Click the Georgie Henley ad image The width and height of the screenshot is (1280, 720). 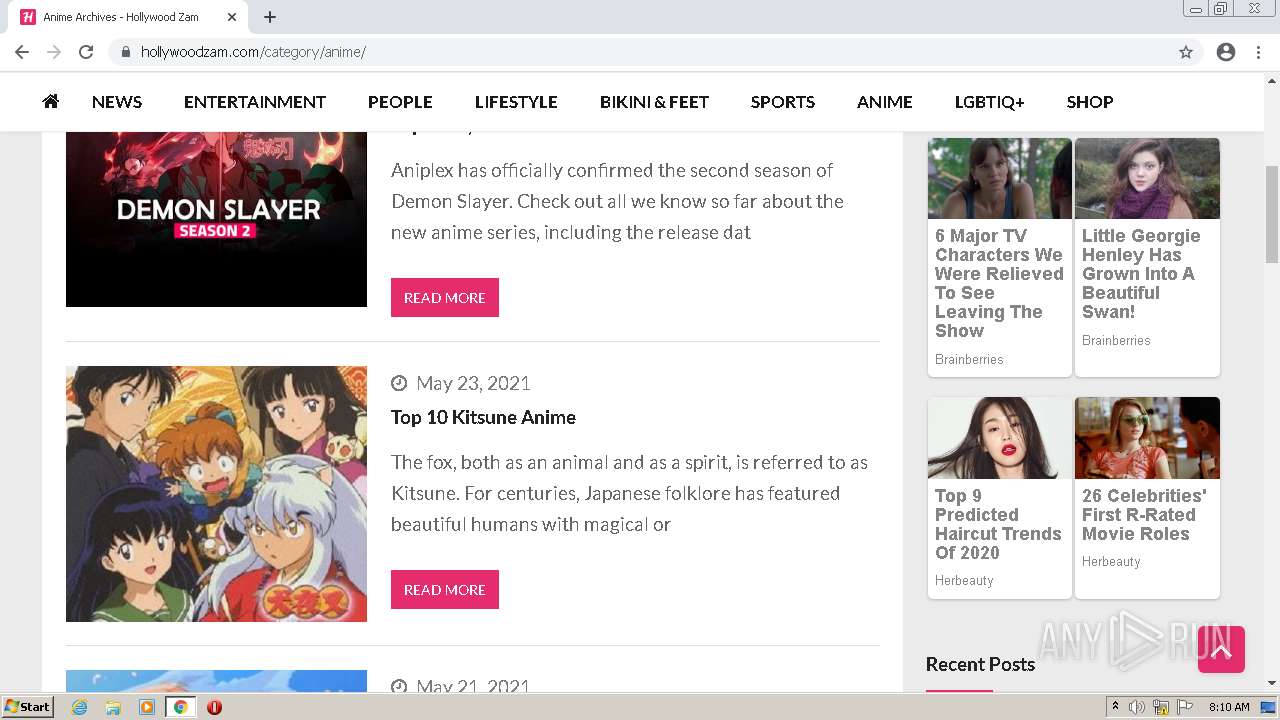(1147, 178)
